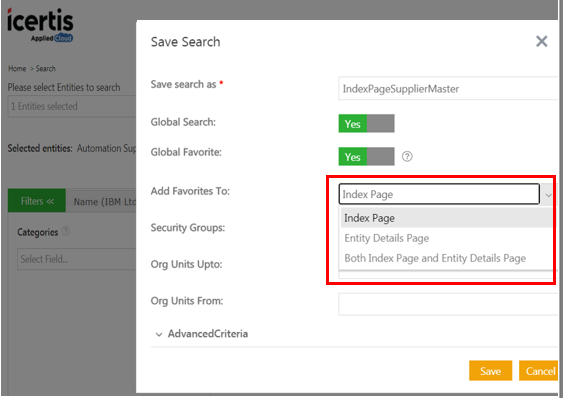This screenshot has height=398, width=563.
Task: Edit the Save search as name field
Action: tap(448, 88)
